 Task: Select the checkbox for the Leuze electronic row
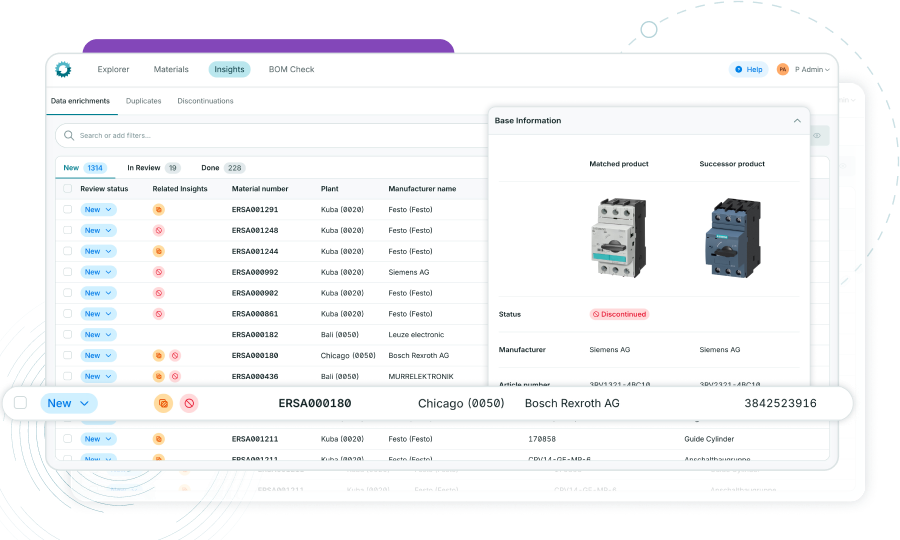pyautogui.click(x=68, y=335)
